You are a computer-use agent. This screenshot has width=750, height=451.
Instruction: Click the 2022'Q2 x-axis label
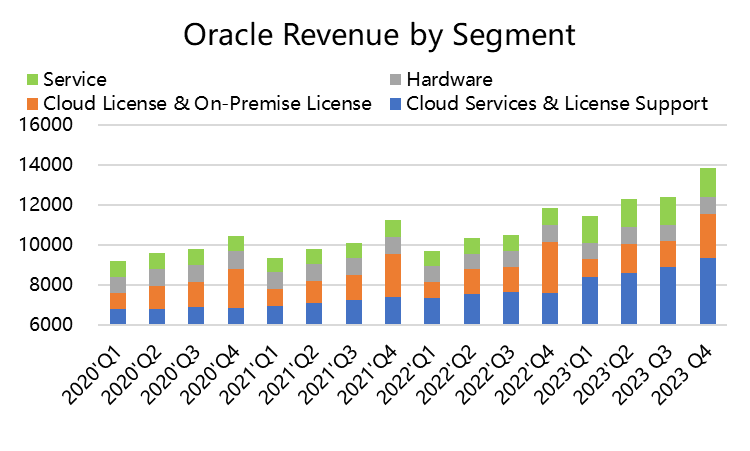point(447,374)
